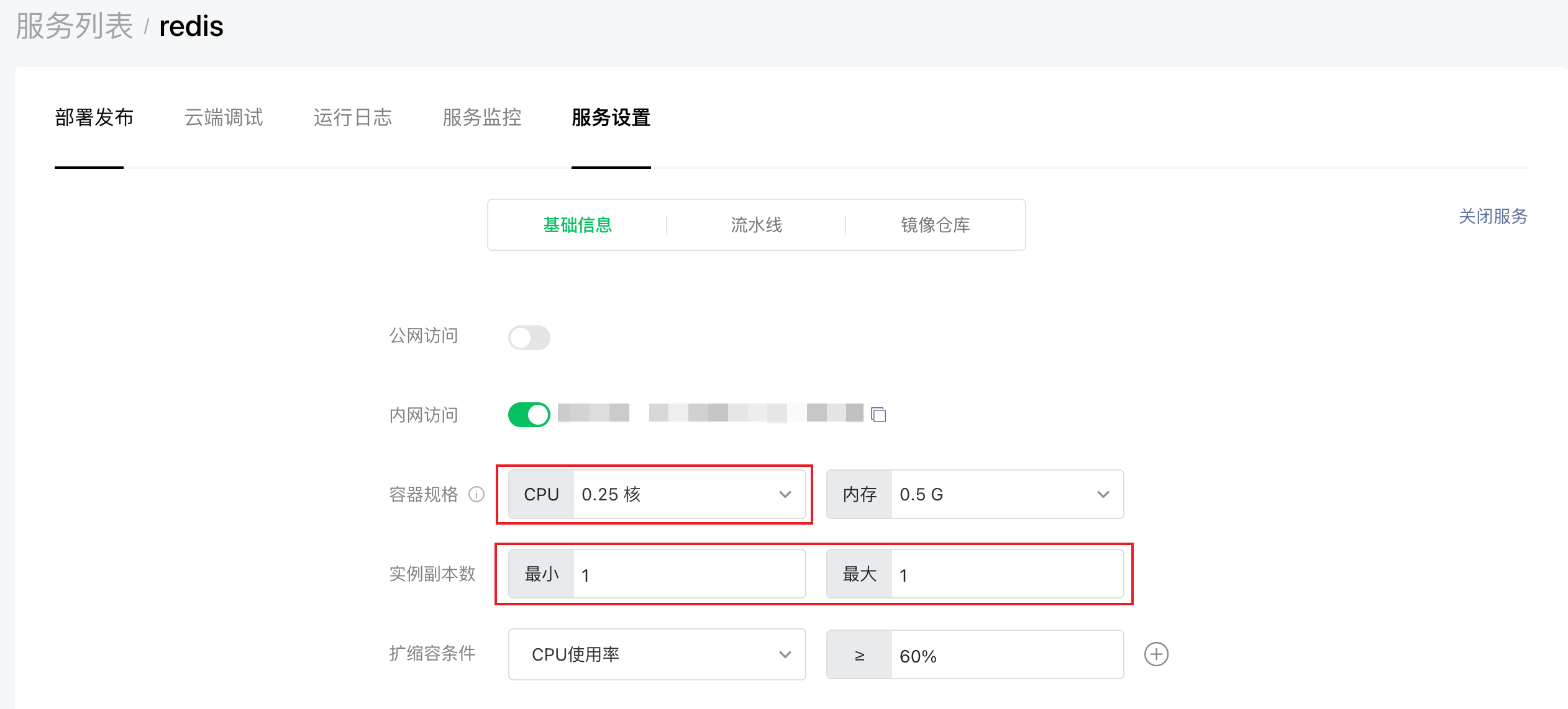Click the 最小 instance count input field

coord(688,575)
